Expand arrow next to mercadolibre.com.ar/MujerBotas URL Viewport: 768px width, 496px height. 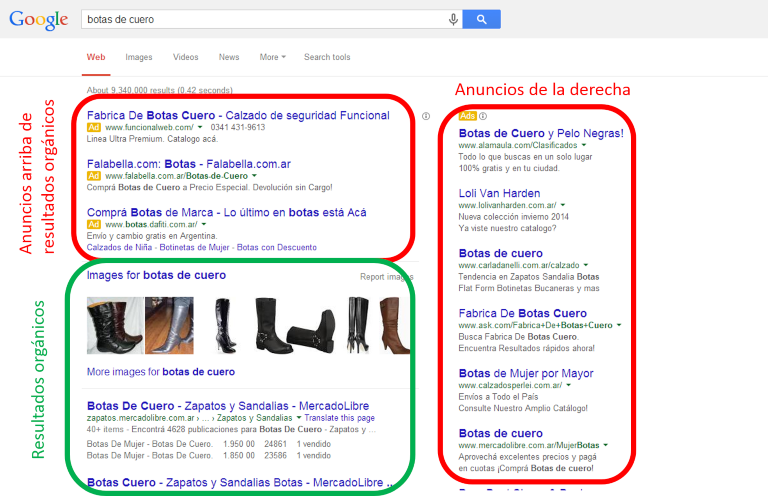click(x=606, y=445)
